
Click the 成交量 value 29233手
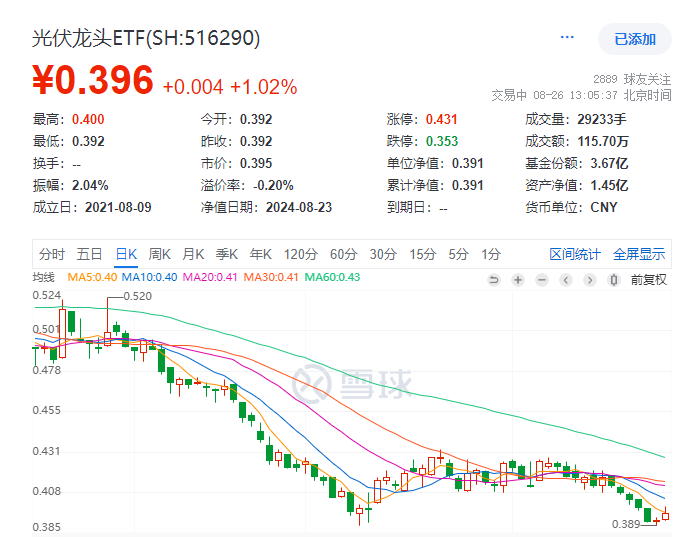602,119
